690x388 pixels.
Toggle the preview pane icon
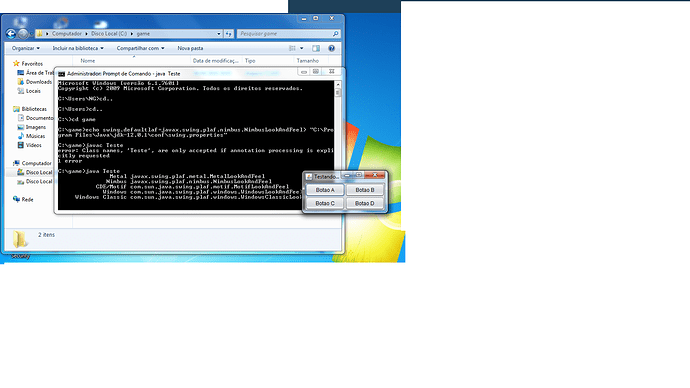pyautogui.click(x=316, y=48)
